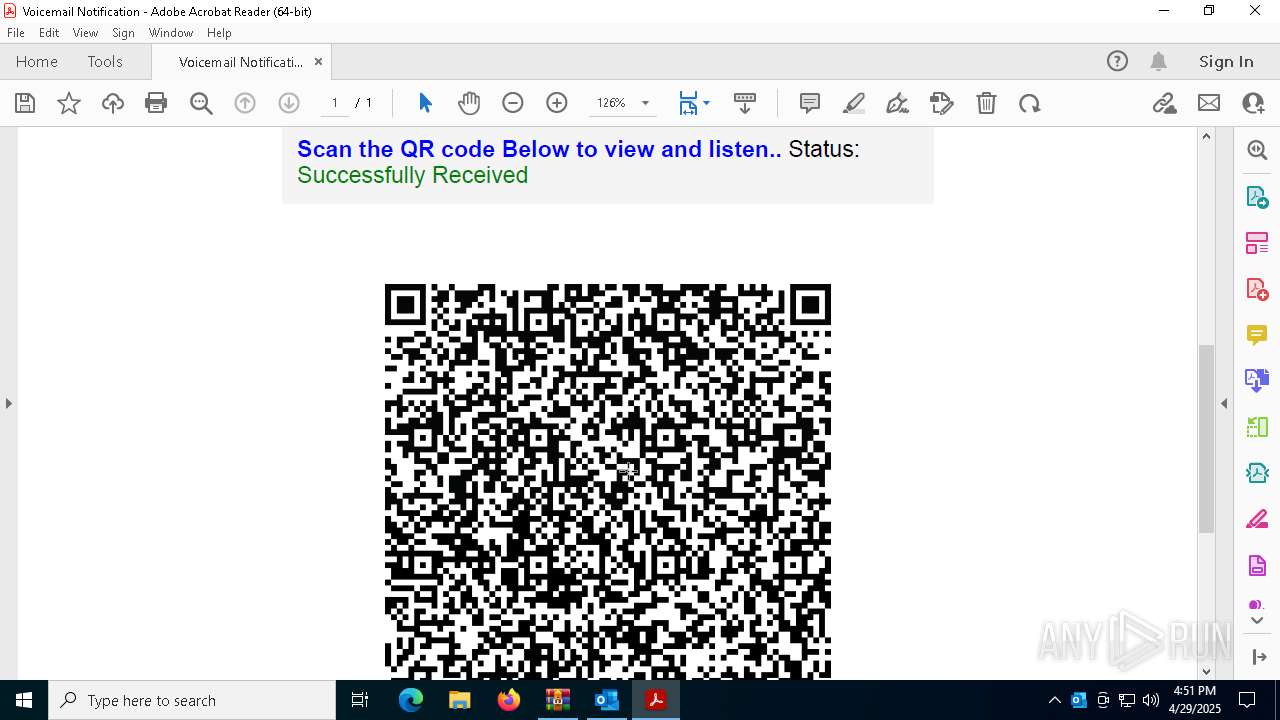Close the Voicemail Notification document tab
The height and width of the screenshot is (720, 1280).
click(x=318, y=62)
